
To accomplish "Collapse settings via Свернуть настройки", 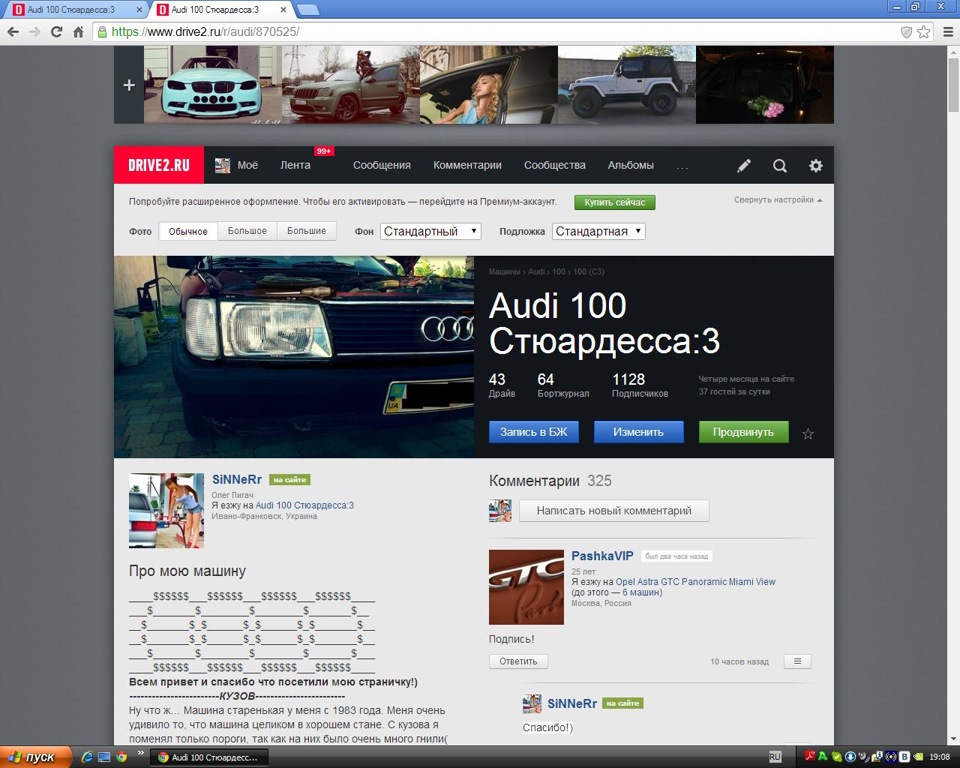I will (x=778, y=200).
